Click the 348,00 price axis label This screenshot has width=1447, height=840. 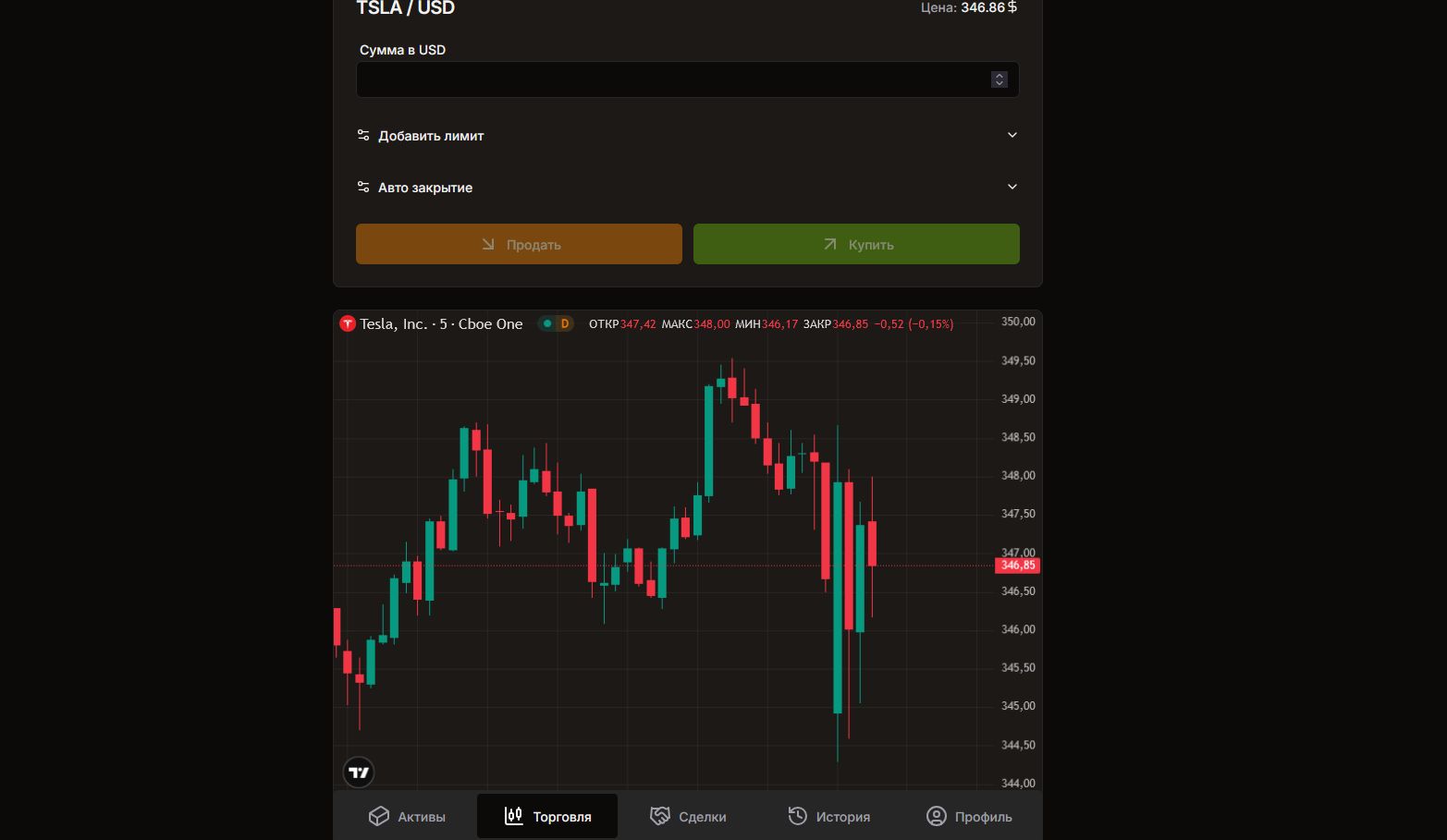[x=1018, y=476]
